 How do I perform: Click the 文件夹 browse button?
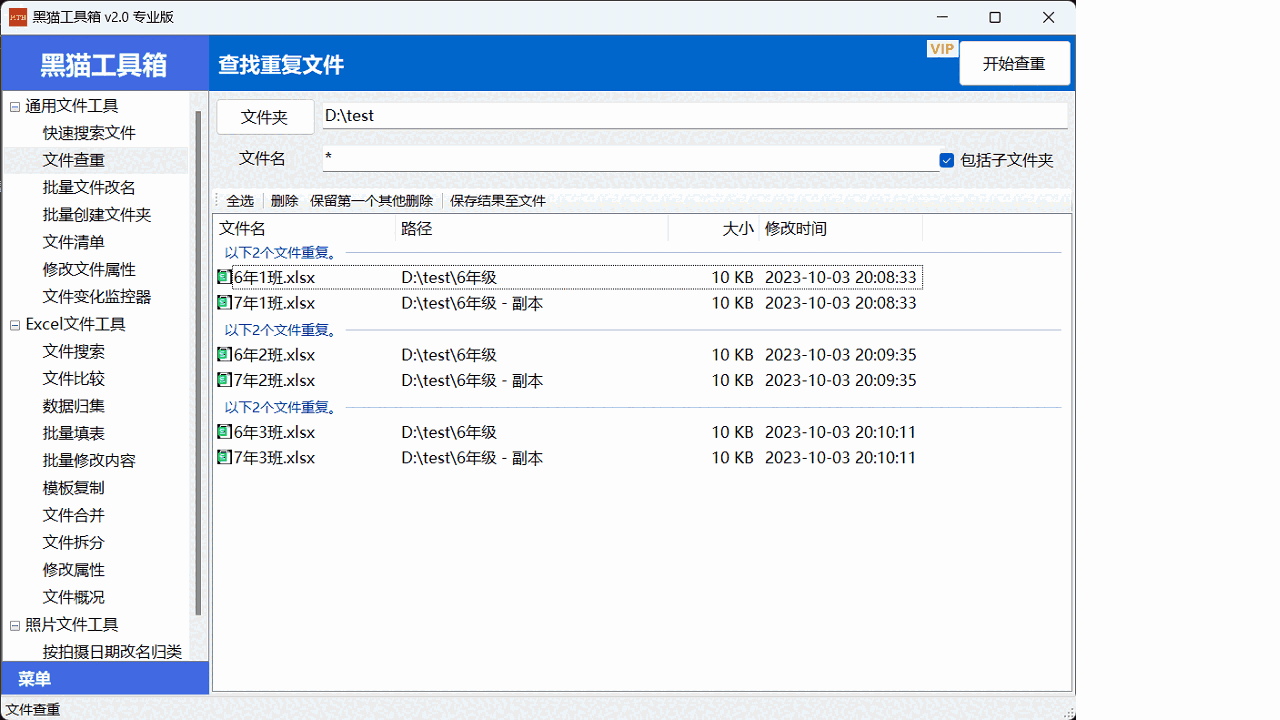pos(265,117)
